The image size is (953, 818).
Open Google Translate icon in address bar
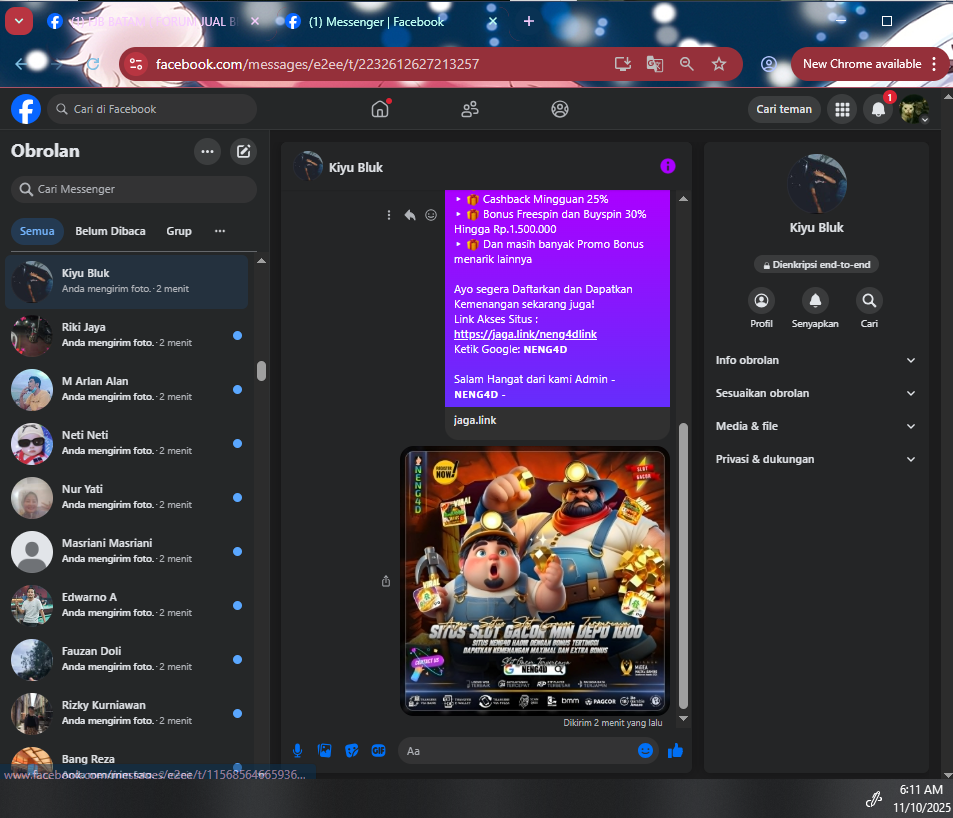655,64
